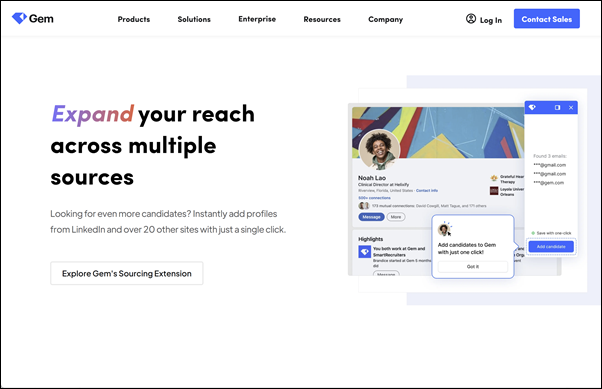The height and width of the screenshot is (389, 602).
Task: Click the avatar icon in the tooltip
Action: (x=444, y=230)
